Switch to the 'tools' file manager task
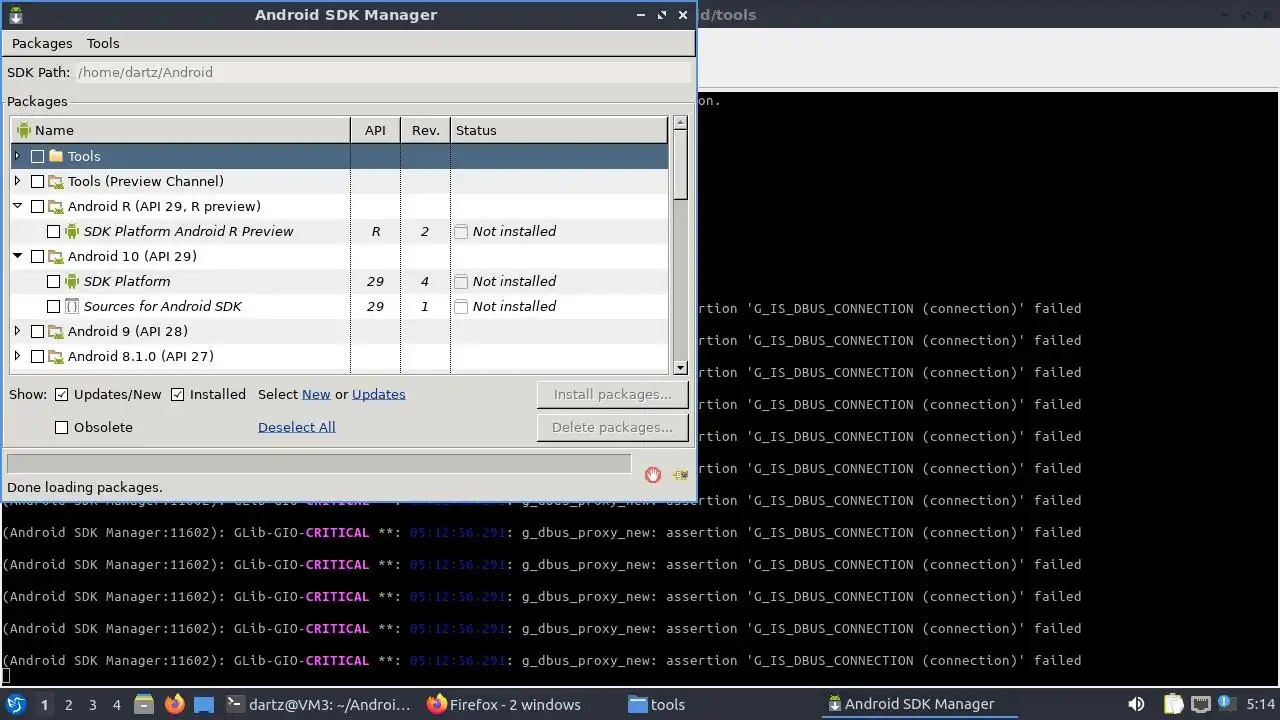The width and height of the screenshot is (1280, 720). click(720, 704)
